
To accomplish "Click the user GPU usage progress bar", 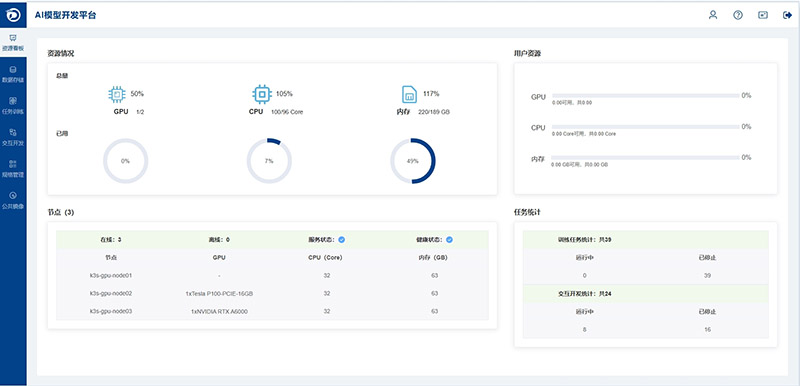I will click(645, 95).
